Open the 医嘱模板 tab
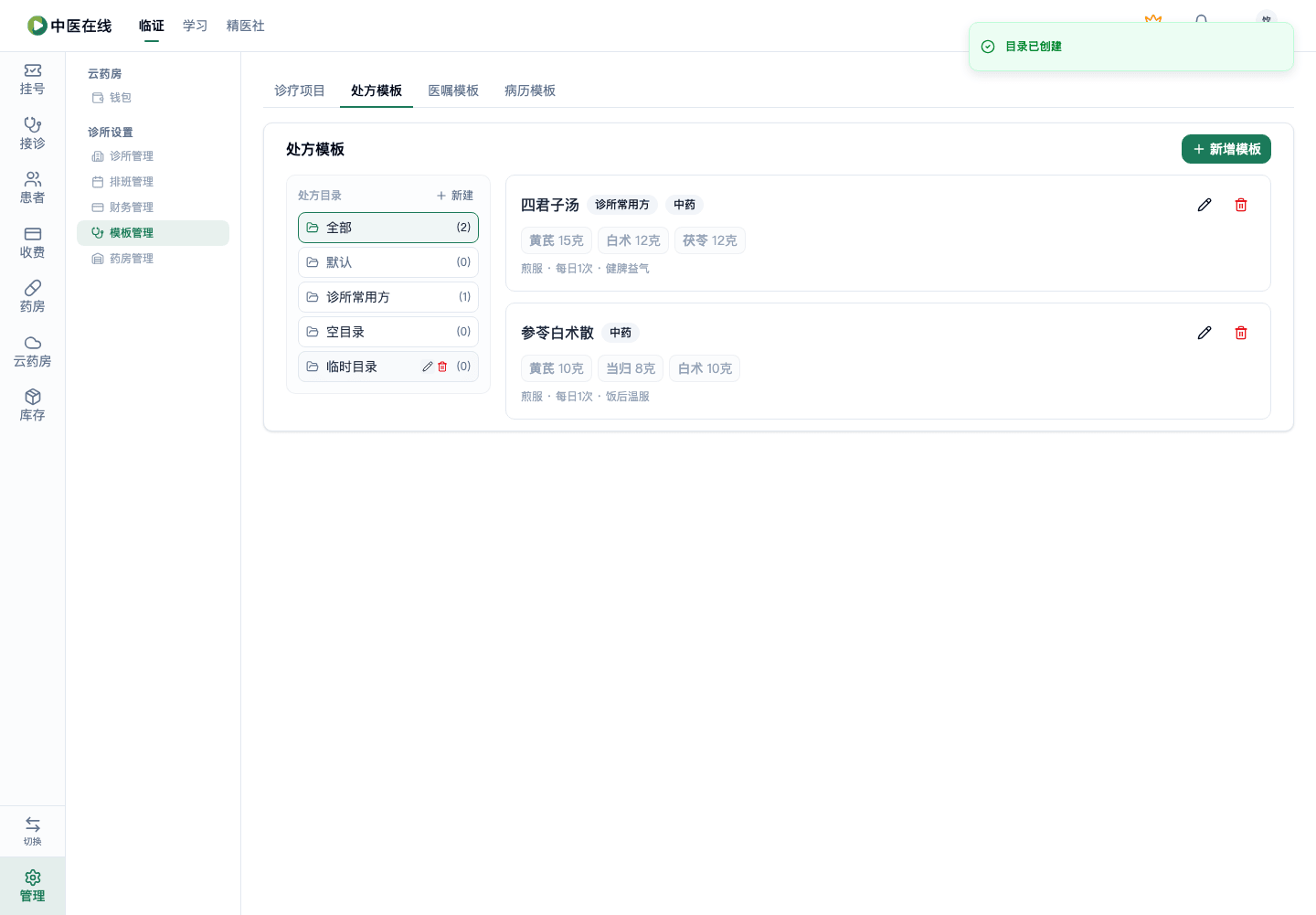 tap(453, 90)
